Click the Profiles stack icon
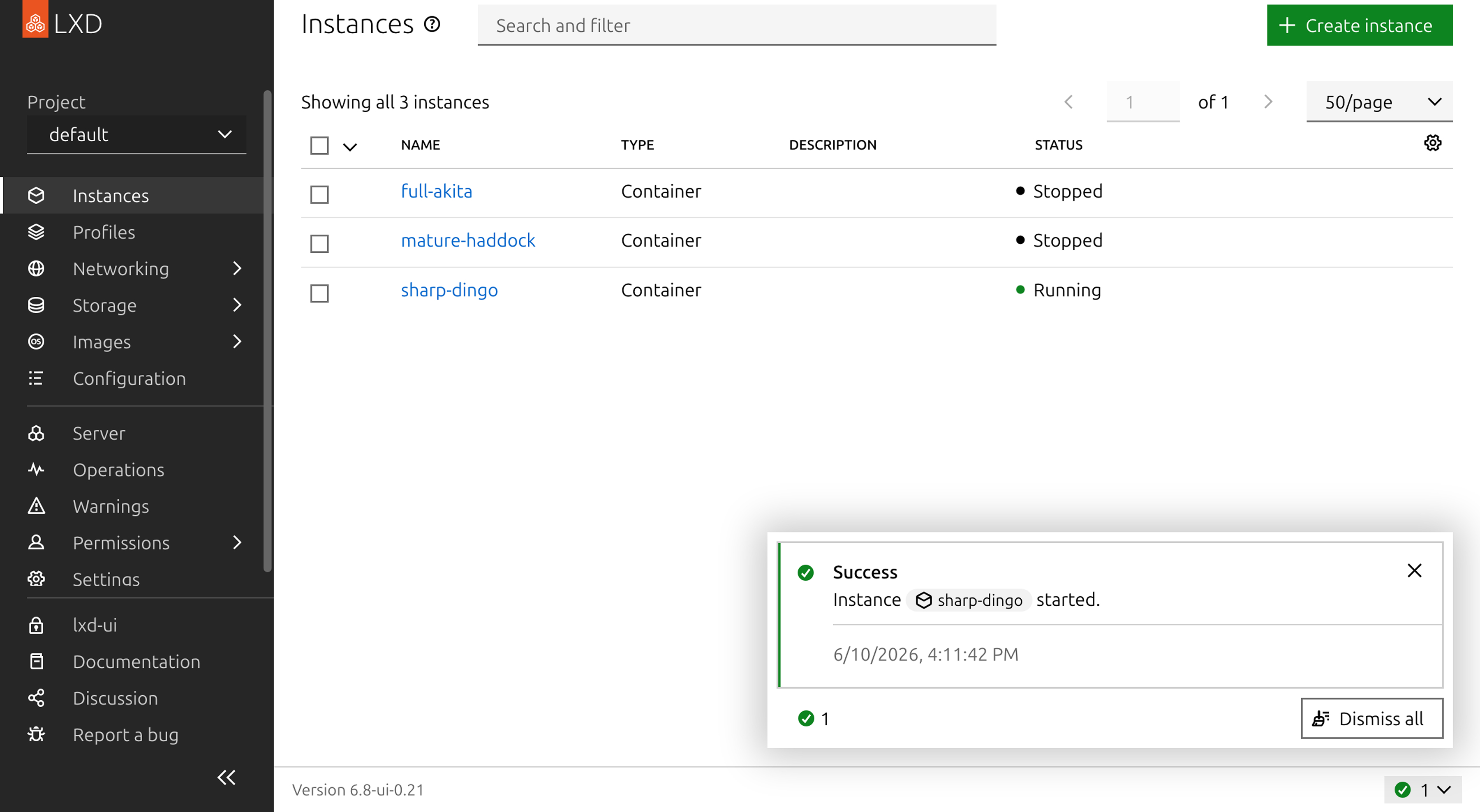1480x812 pixels. tap(36, 232)
